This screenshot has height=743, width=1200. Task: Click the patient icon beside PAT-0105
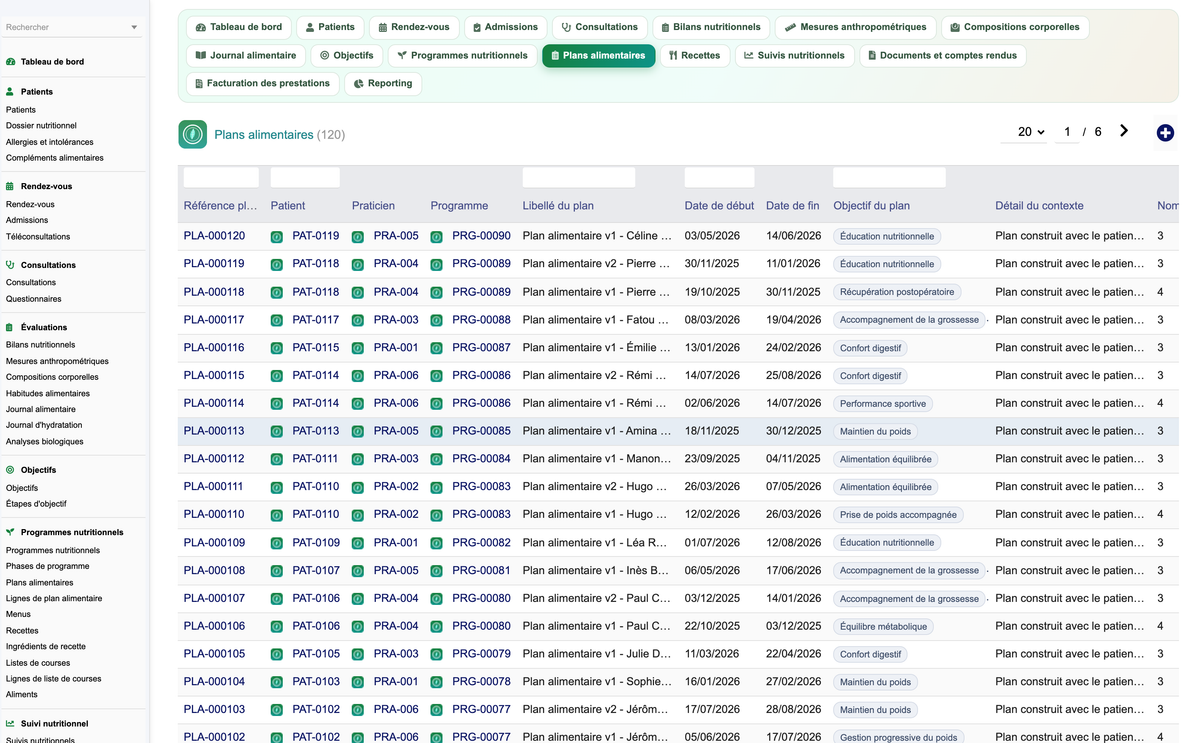pyautogui.click(x=277, y=655)
